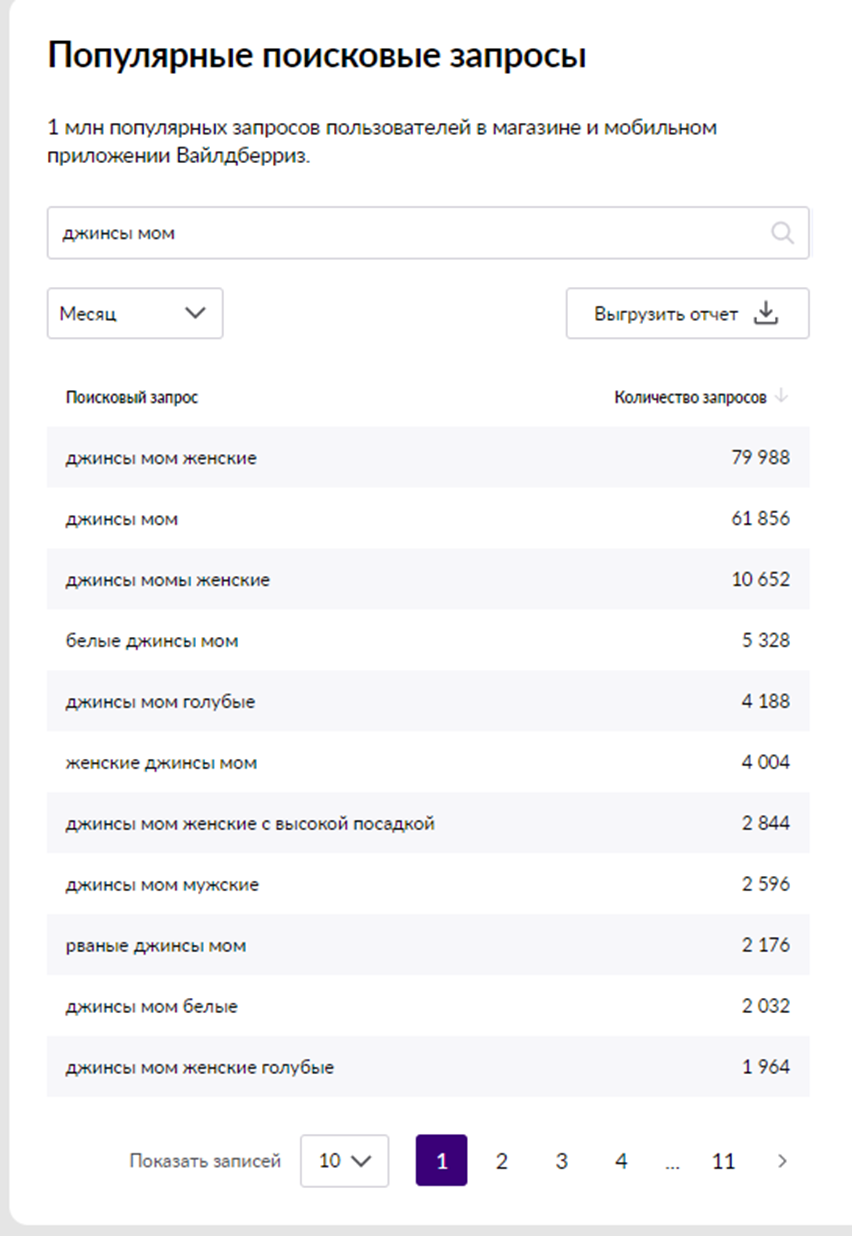Sort by Количество запросов column header
The height and width of the screenshot is (1236, 852).
click(690, 397)
